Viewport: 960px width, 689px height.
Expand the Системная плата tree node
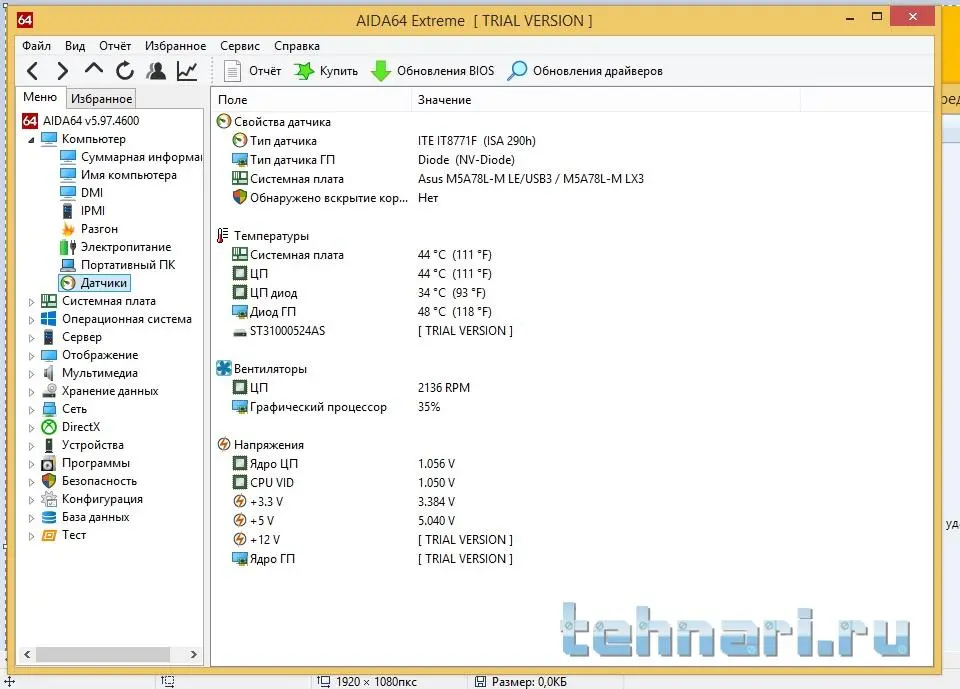pyautogui.click(x=31, y=302)
